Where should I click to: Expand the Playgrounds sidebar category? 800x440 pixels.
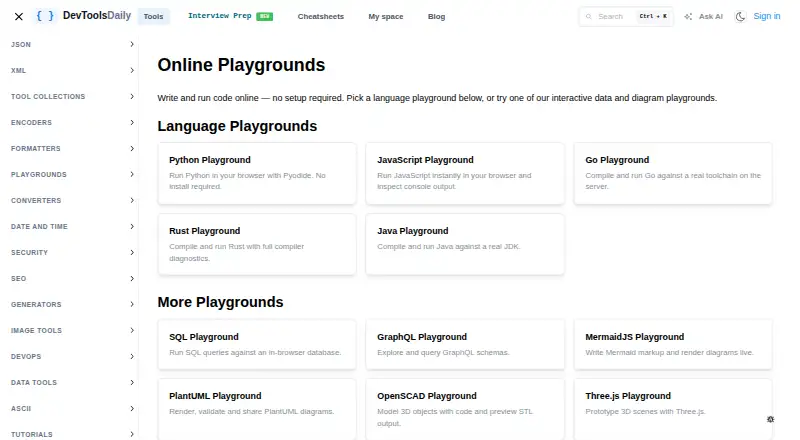(72, 175)
